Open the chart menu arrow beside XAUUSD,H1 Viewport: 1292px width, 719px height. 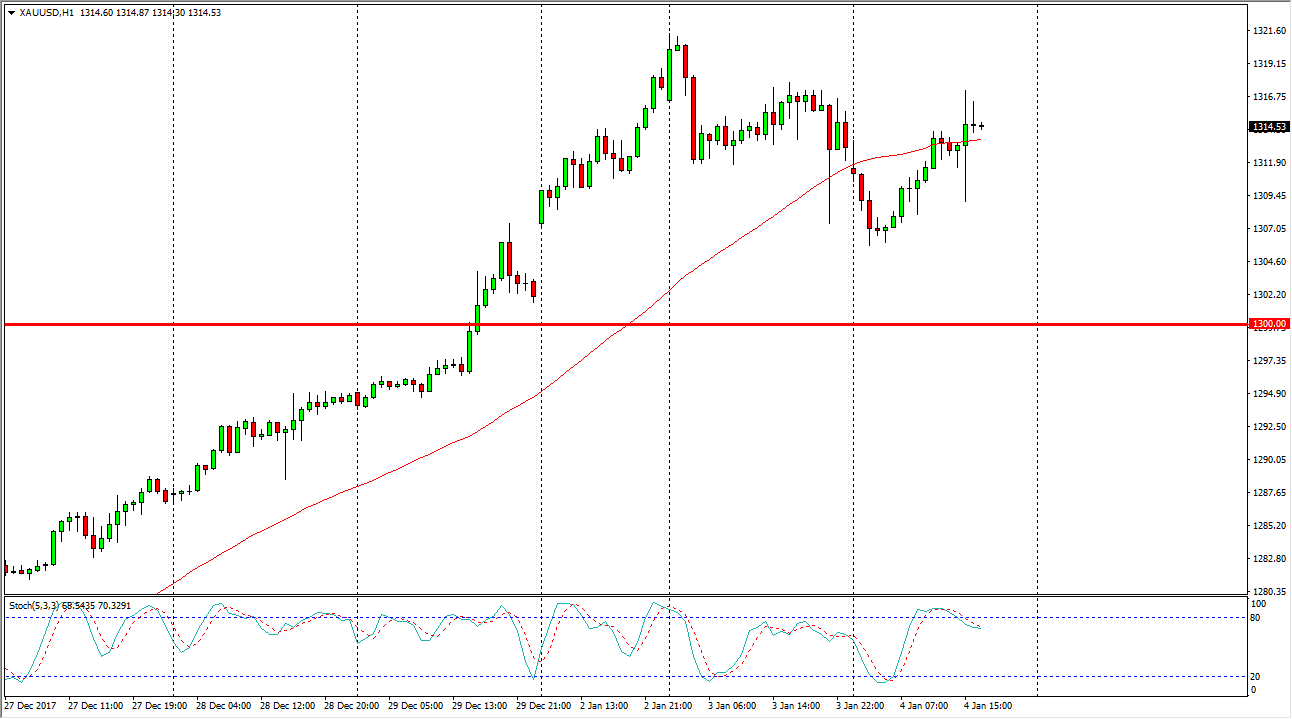pyautogui.click(x=10, y=12)
